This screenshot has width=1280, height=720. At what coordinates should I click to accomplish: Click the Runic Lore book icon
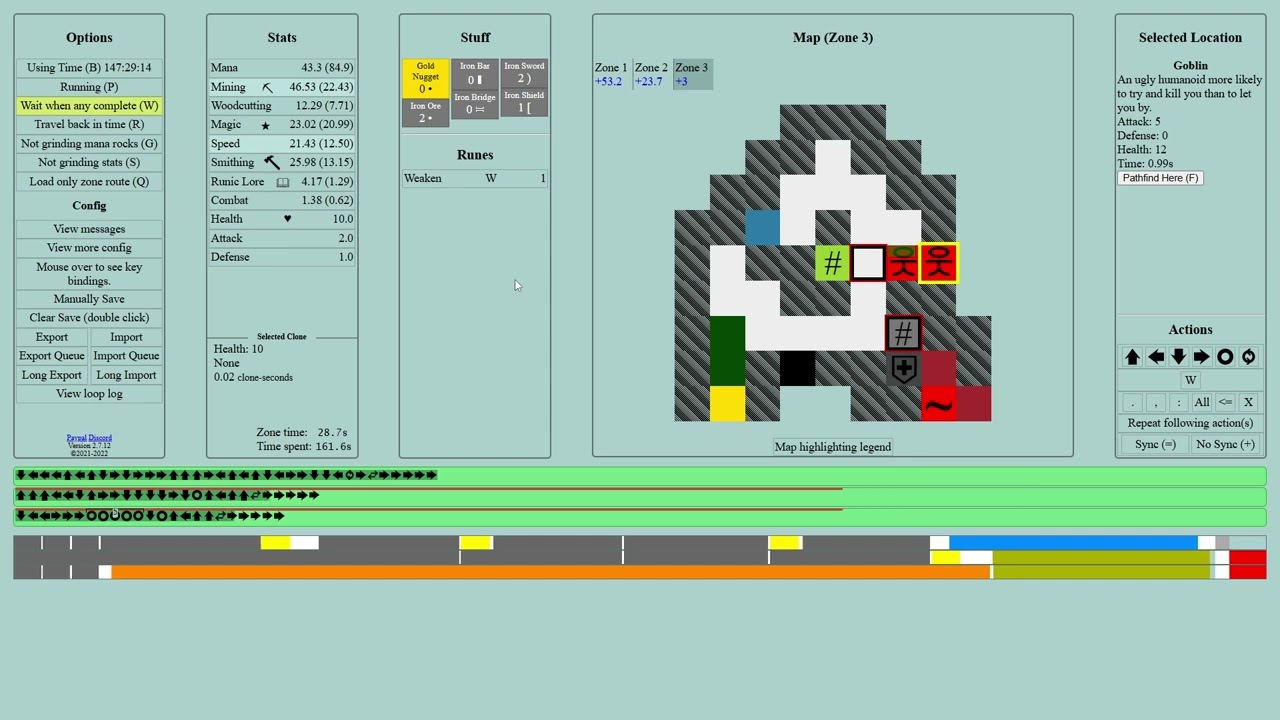point(282,182)
